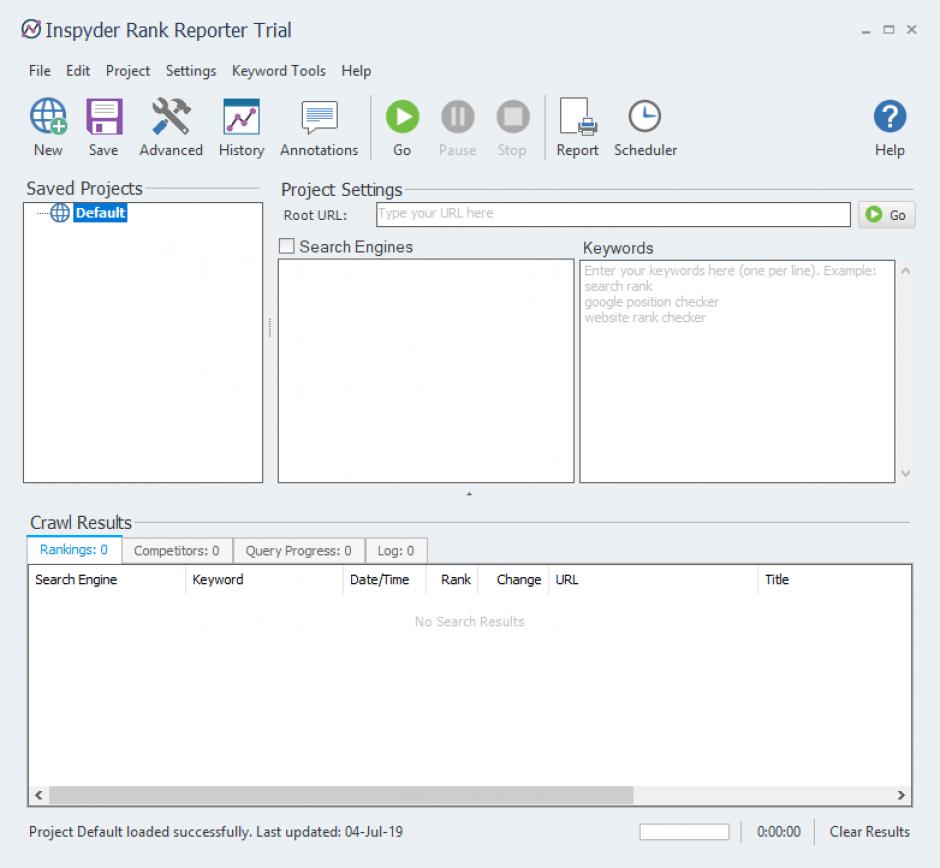The height and width of the screenshot is (868, 940).
Task: Click the Stop toolbar button
Action: [513, 127]
